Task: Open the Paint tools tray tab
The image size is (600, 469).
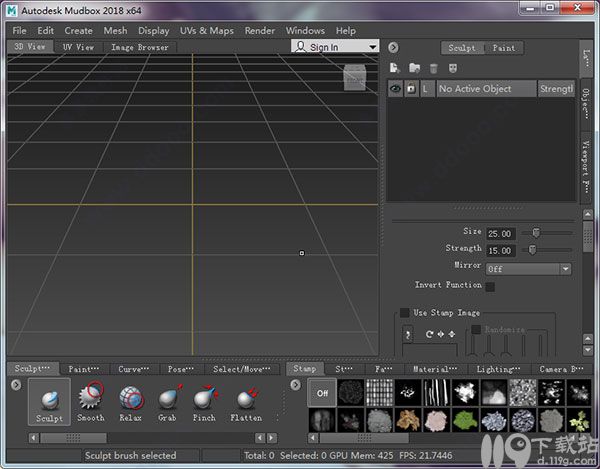Action: [x=84, y=369]
